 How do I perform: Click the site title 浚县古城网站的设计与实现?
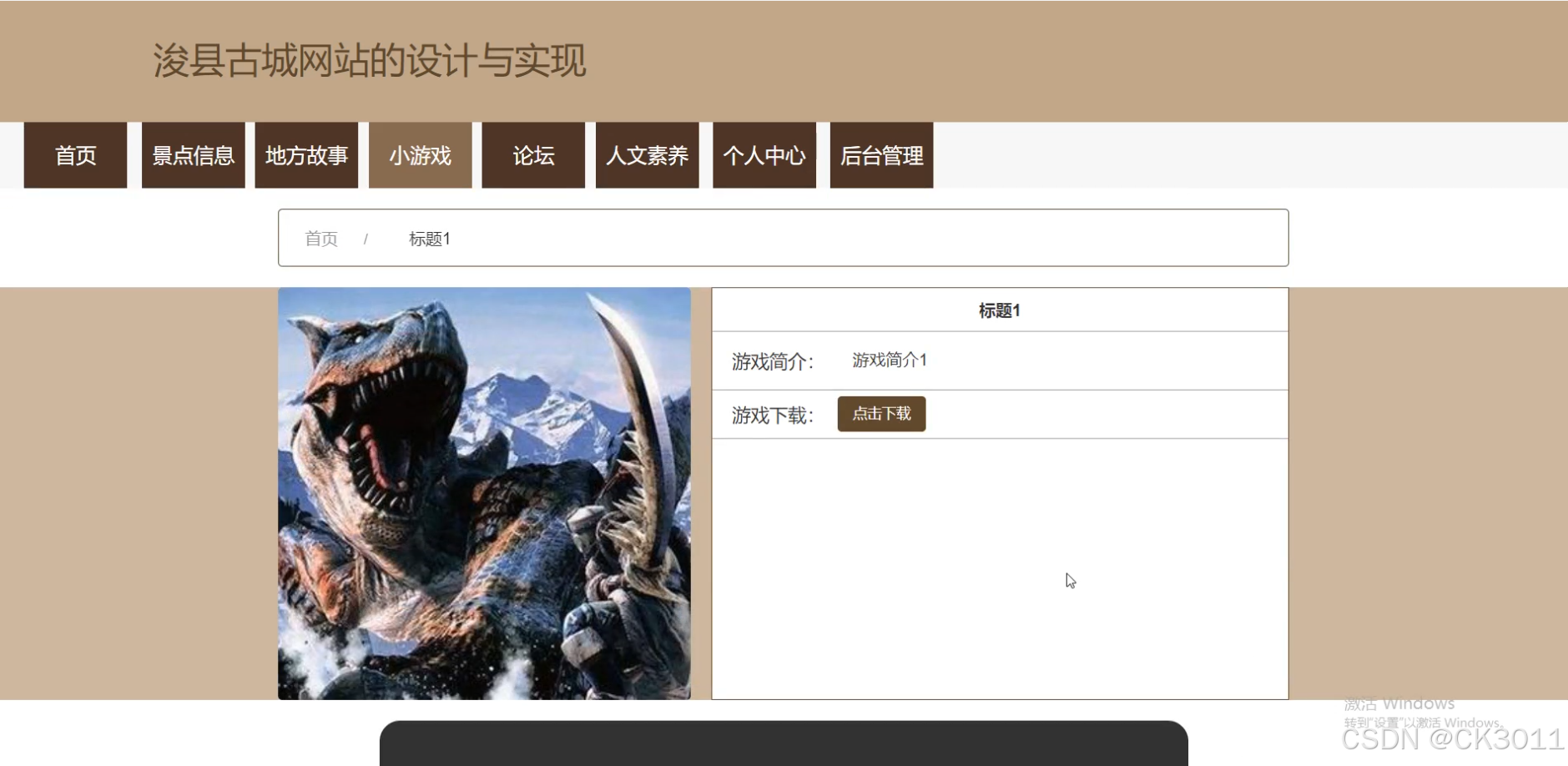[x=370, y=61]
